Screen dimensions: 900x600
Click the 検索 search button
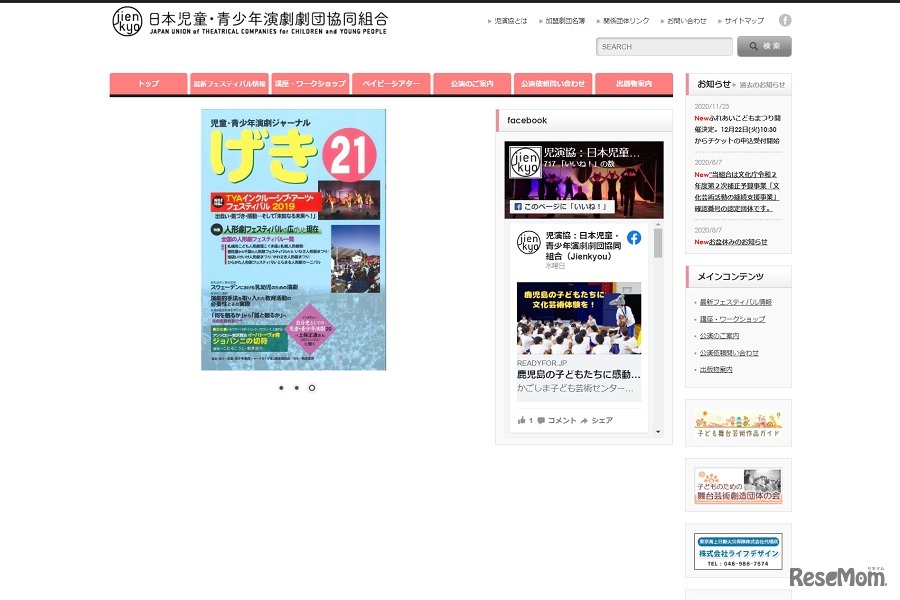pyautogui.click(x=763, y=46)
